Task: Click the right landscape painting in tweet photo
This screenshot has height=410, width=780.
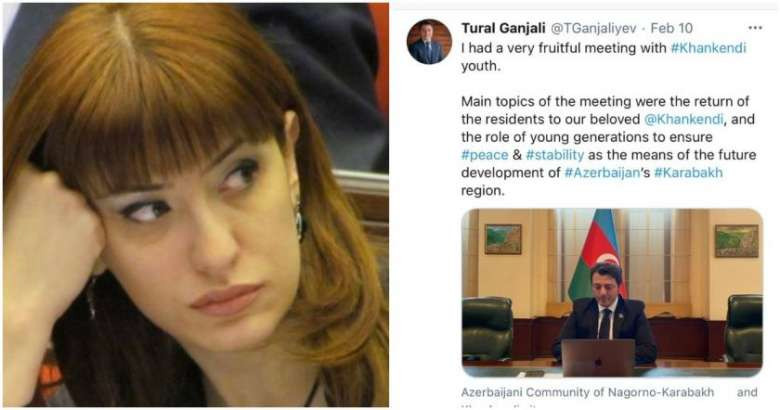Action: [737, 241]
